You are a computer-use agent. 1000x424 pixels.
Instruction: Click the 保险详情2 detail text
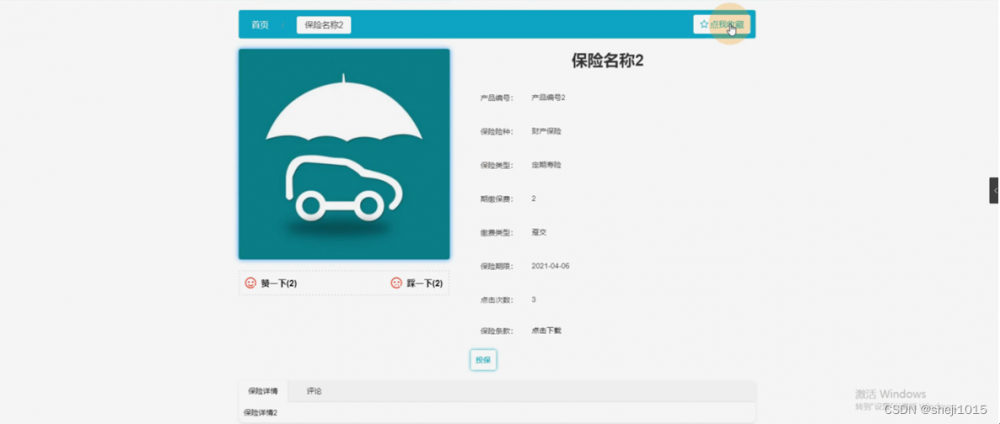coord(260,413)
